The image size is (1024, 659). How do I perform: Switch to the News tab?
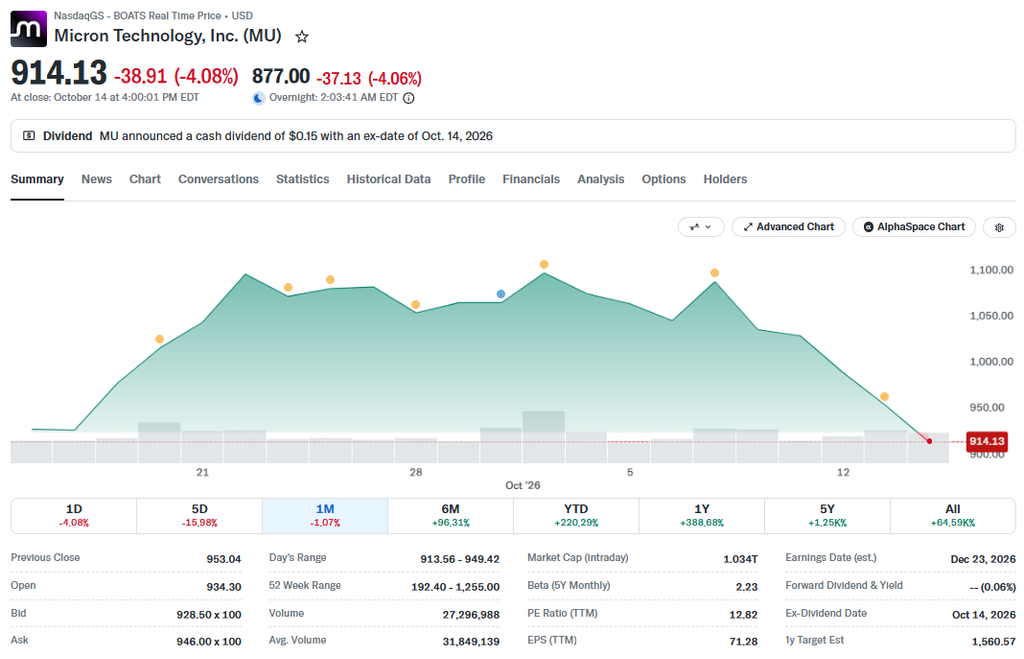pos(97,179)
